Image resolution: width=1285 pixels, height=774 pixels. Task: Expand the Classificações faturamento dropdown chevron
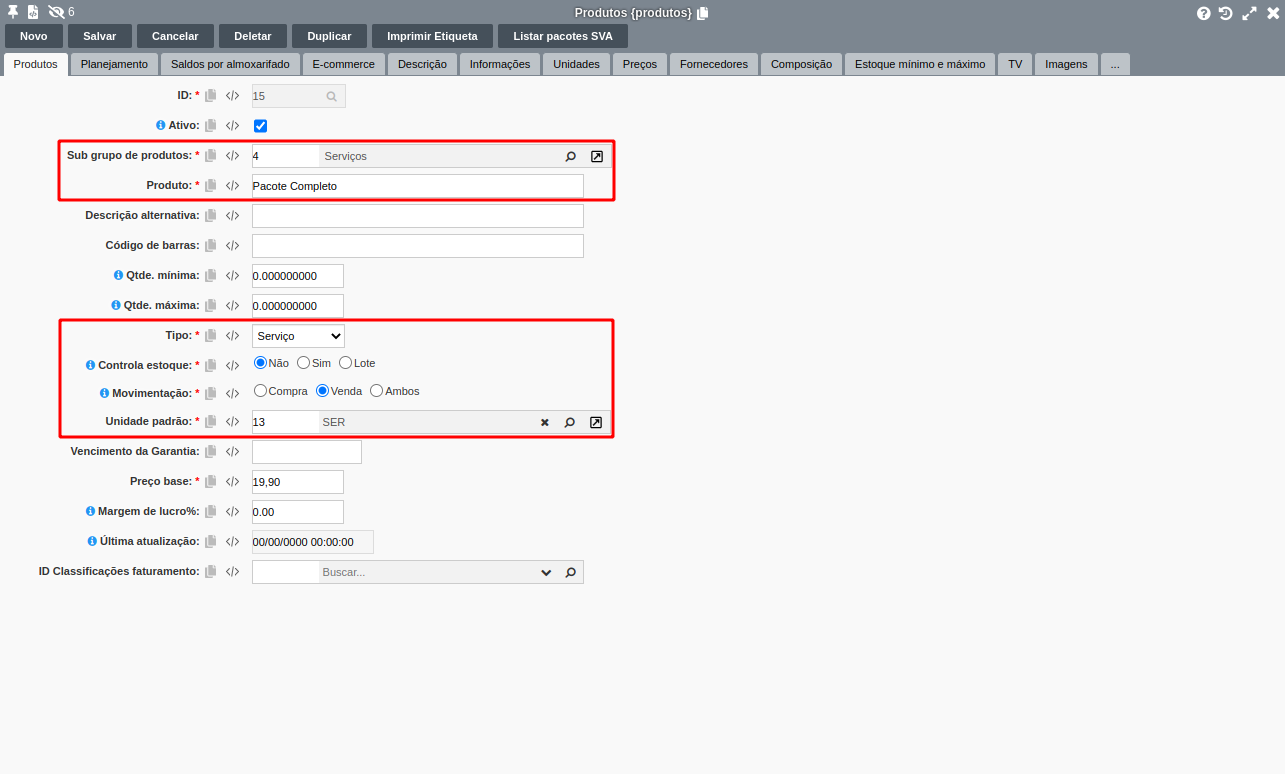pyautogui.click(x=546, y=572)
